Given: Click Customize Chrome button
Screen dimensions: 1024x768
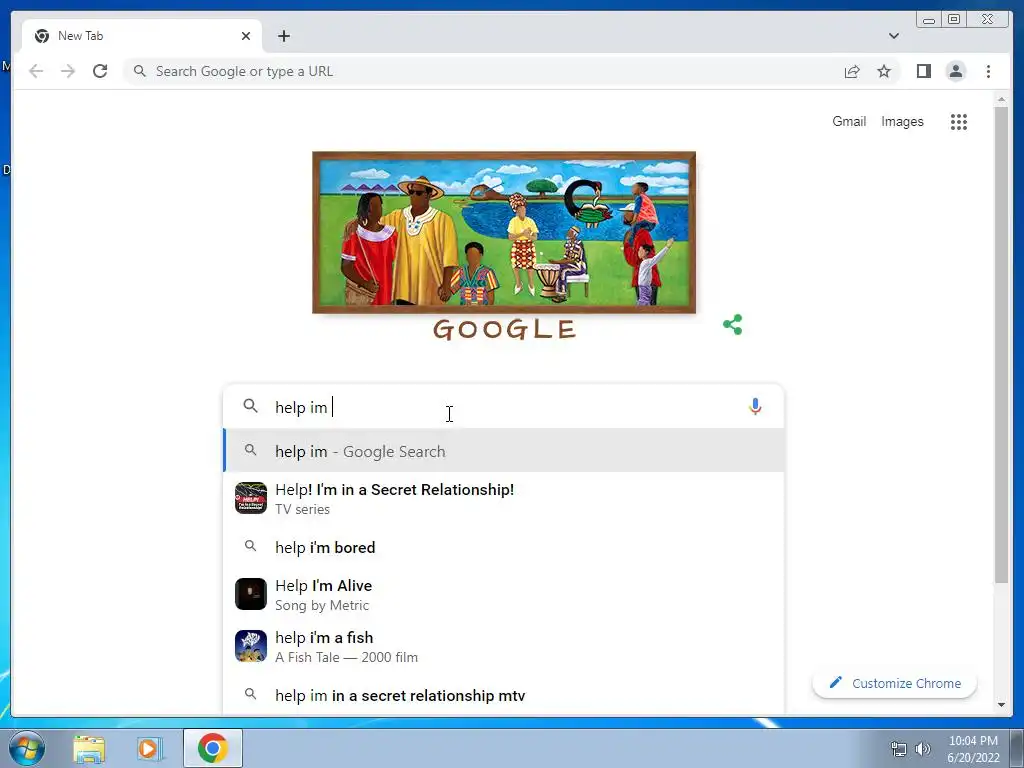Looking at the screenshot, I should (895, 683).
